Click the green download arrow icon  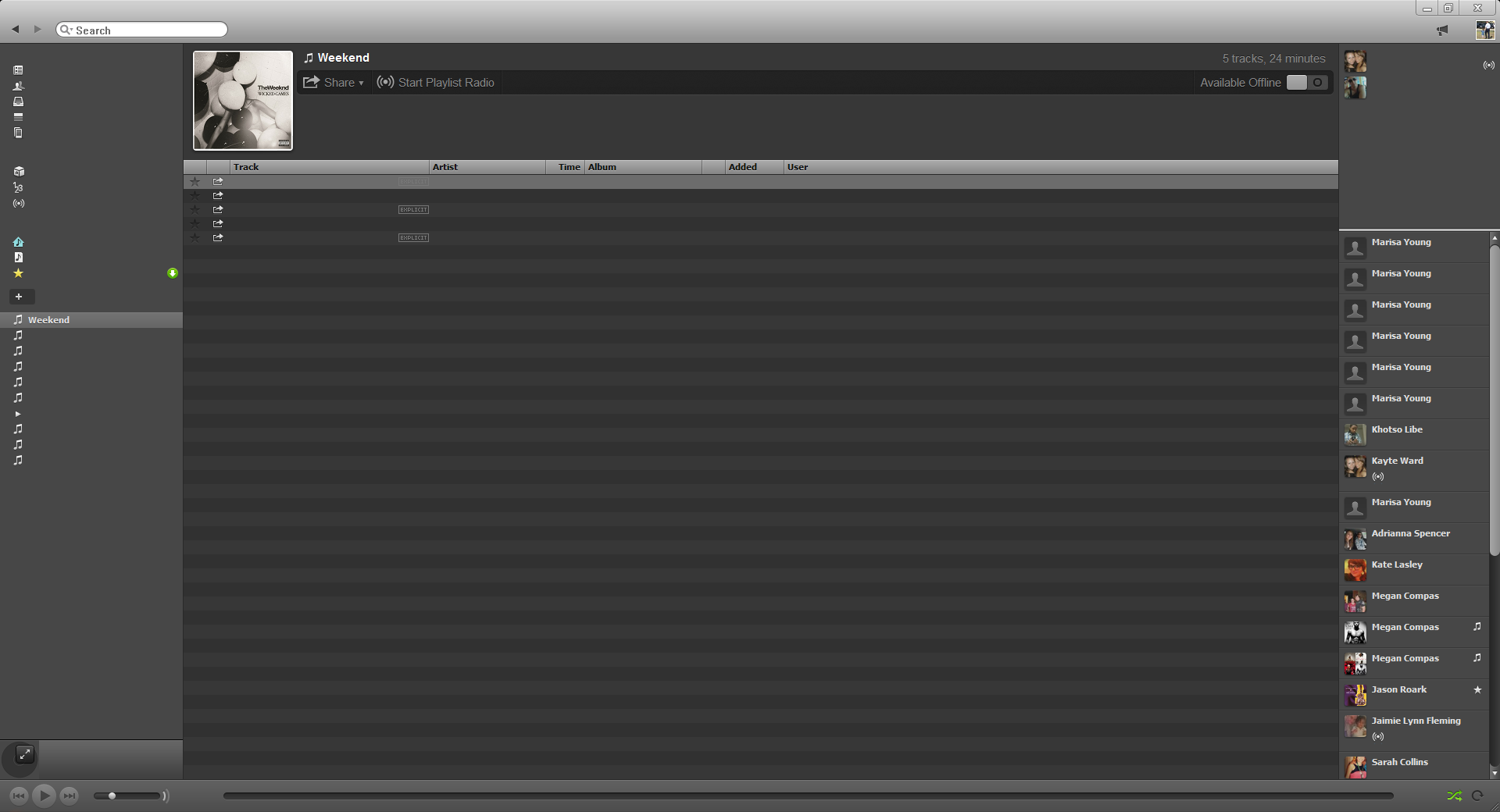pyautogui.click(x=173, y=273)
